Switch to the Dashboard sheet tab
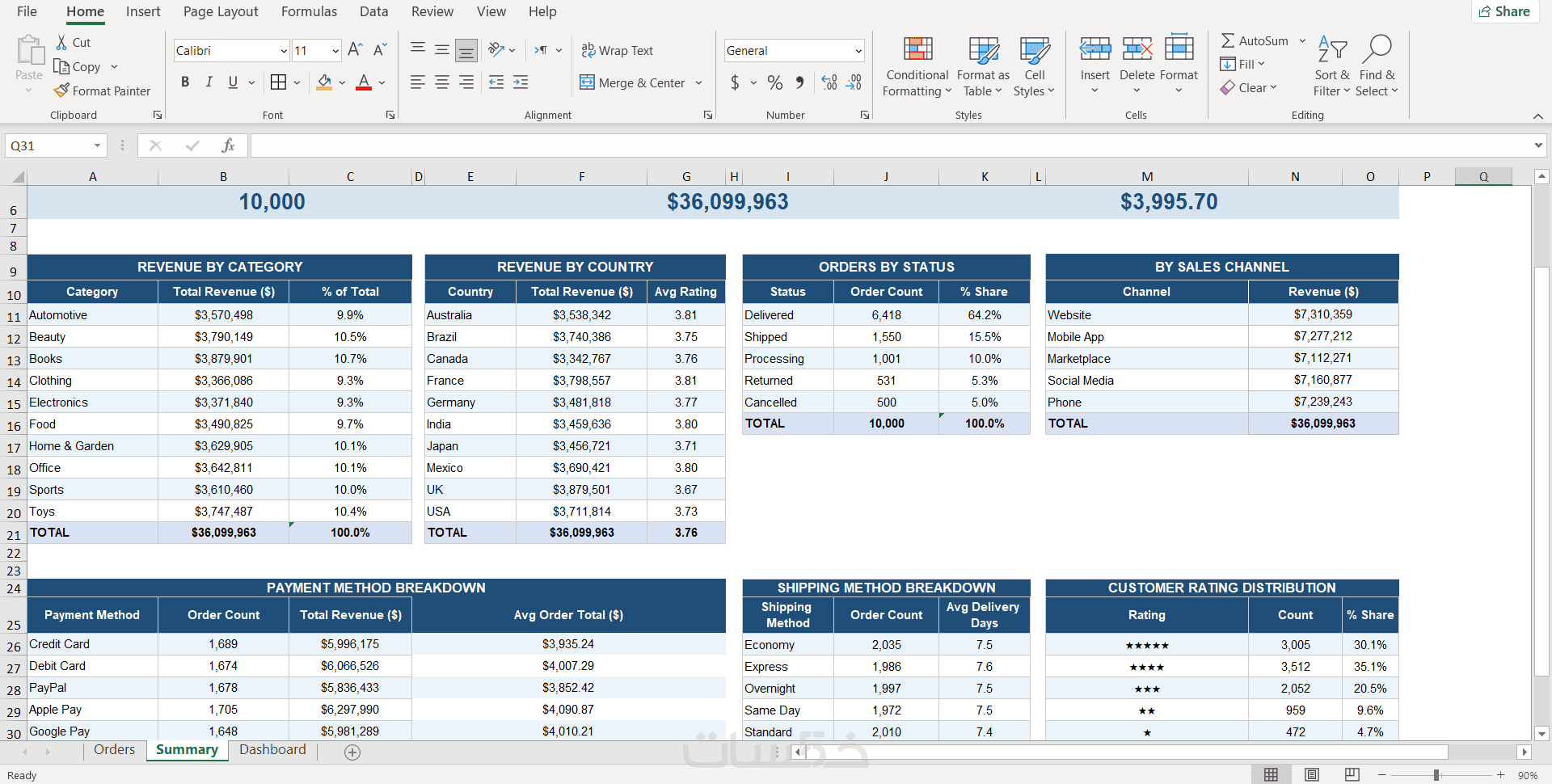 [x=272, y=750]
